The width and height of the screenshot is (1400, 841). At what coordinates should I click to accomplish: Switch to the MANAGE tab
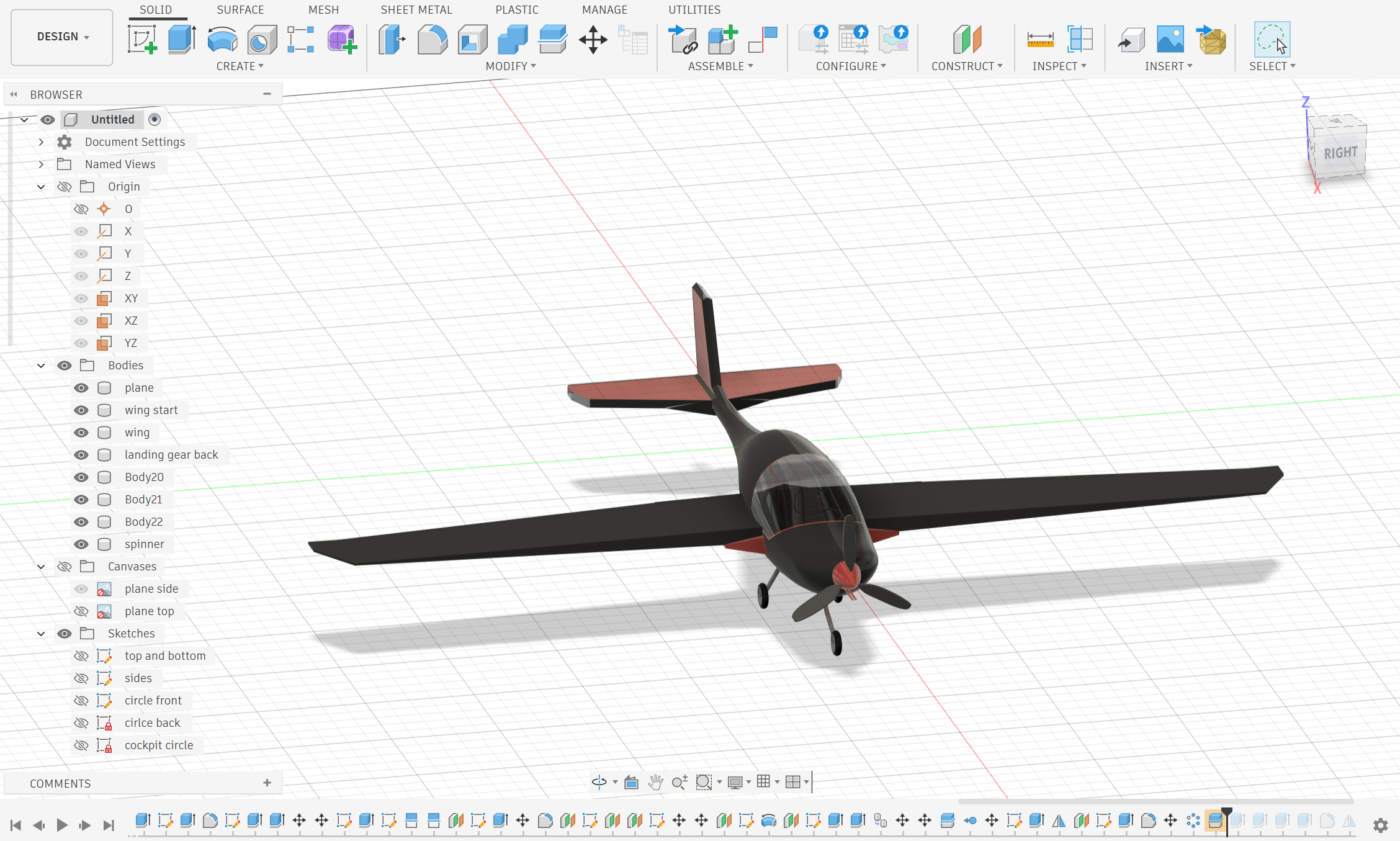(604, 10)
